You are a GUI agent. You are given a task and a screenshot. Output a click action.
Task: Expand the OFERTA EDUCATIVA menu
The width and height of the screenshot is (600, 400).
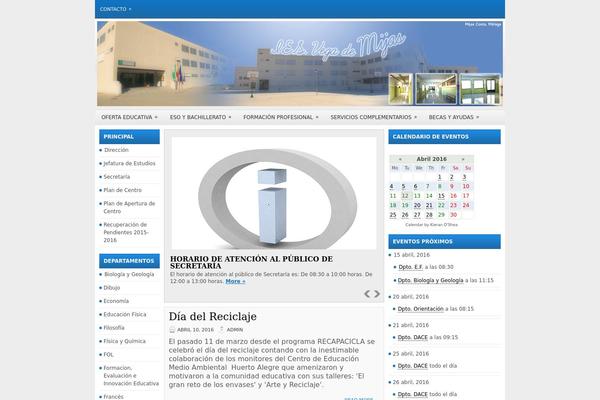[129, 117]
